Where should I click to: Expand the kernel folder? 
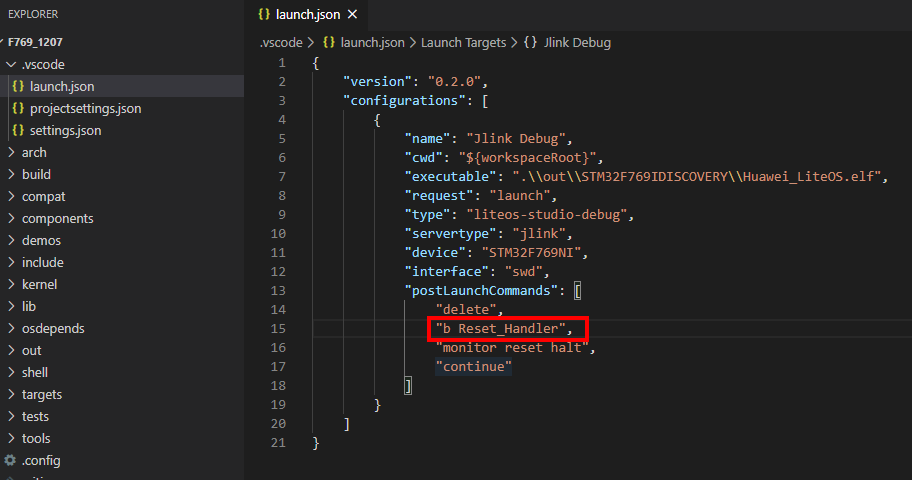pyautogui.click(x=11, y=285)
